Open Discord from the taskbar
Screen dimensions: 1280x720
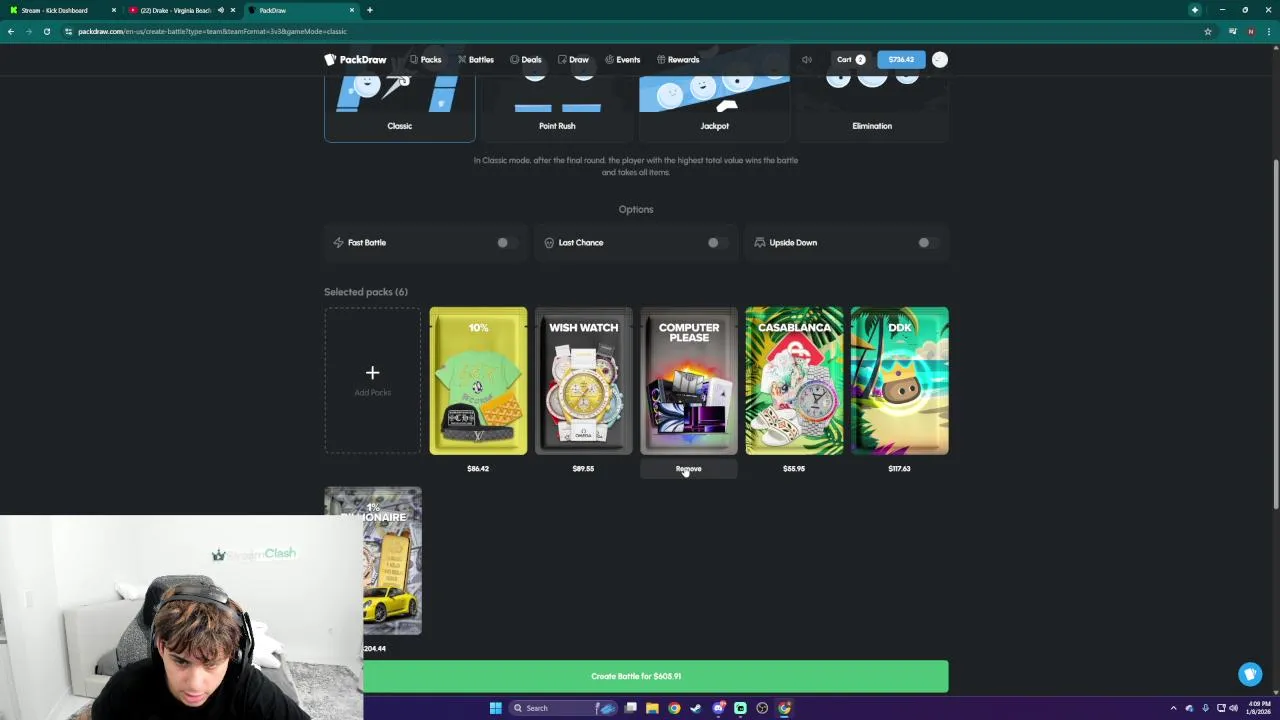pyautogui.click(x=718, y=708)
